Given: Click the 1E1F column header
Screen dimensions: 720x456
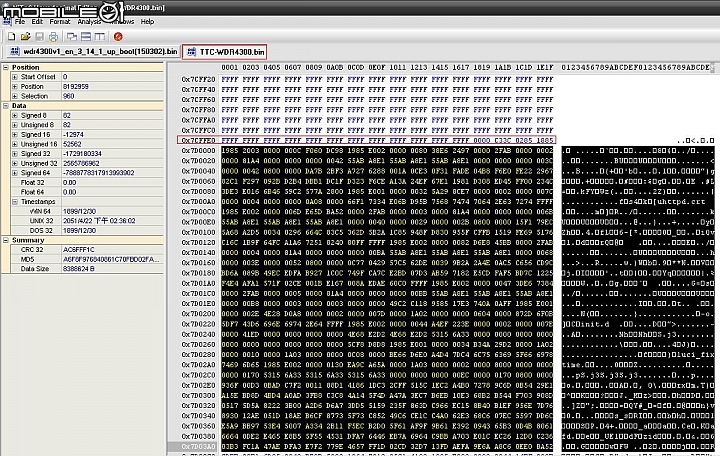Looking at the screenshot, I should 545,68.
